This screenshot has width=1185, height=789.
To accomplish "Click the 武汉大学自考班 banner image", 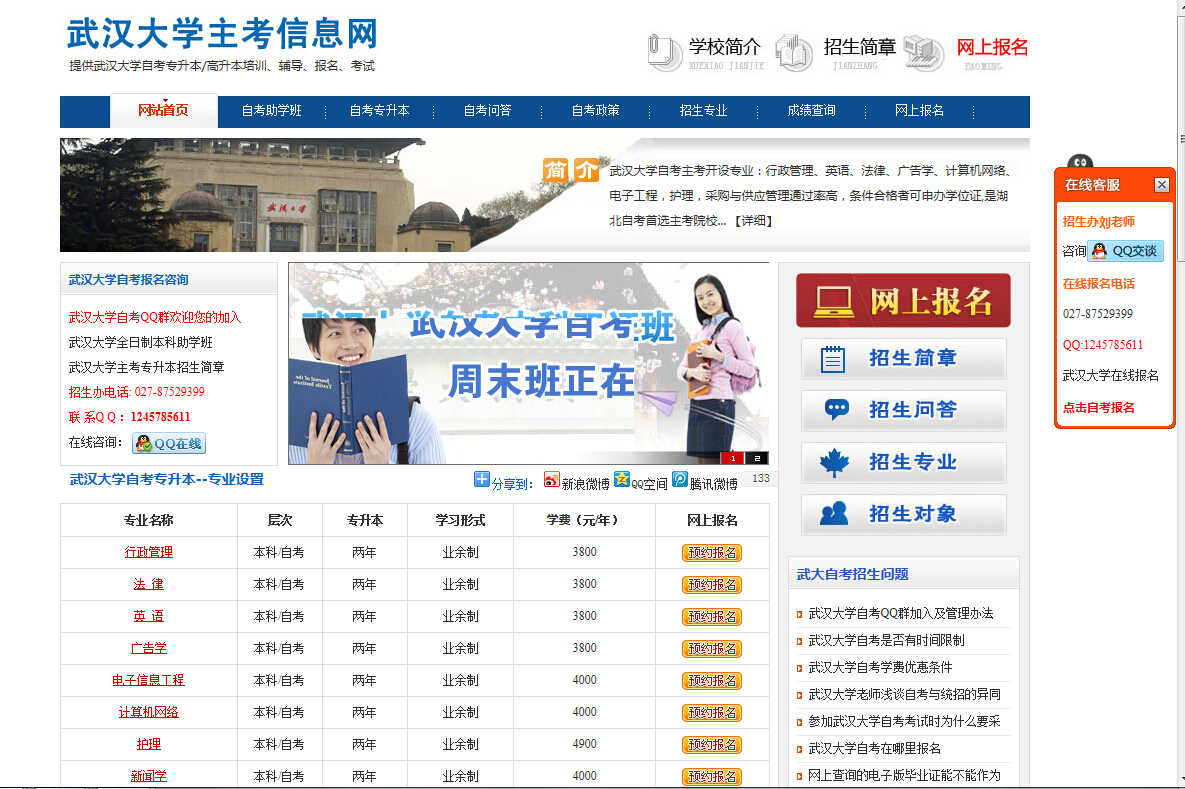I will (528, 364).
